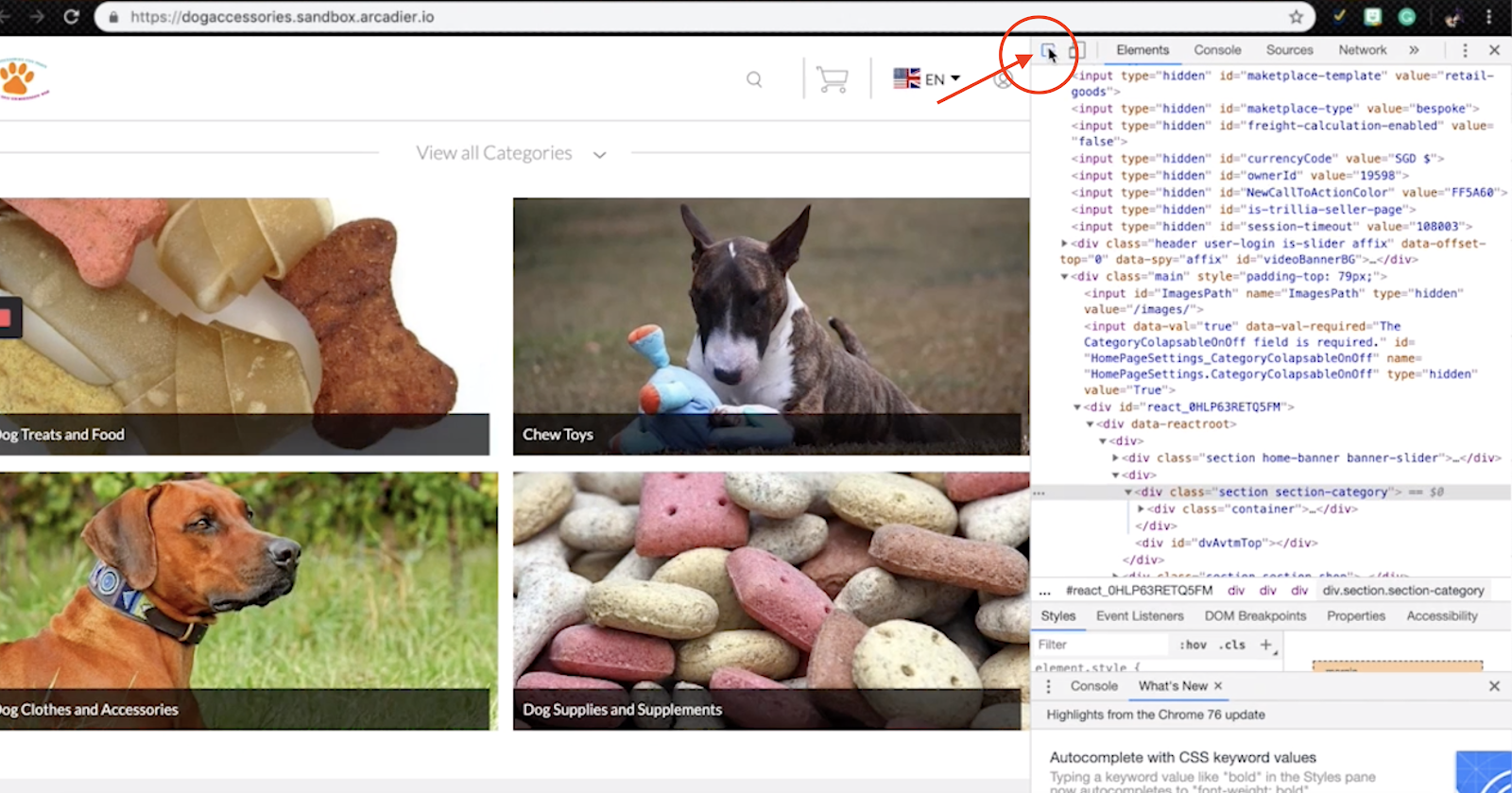The width and height of the screenshot is (1512, 793).
Task: Click the box model margin diagram
Action: [1397, 666]
